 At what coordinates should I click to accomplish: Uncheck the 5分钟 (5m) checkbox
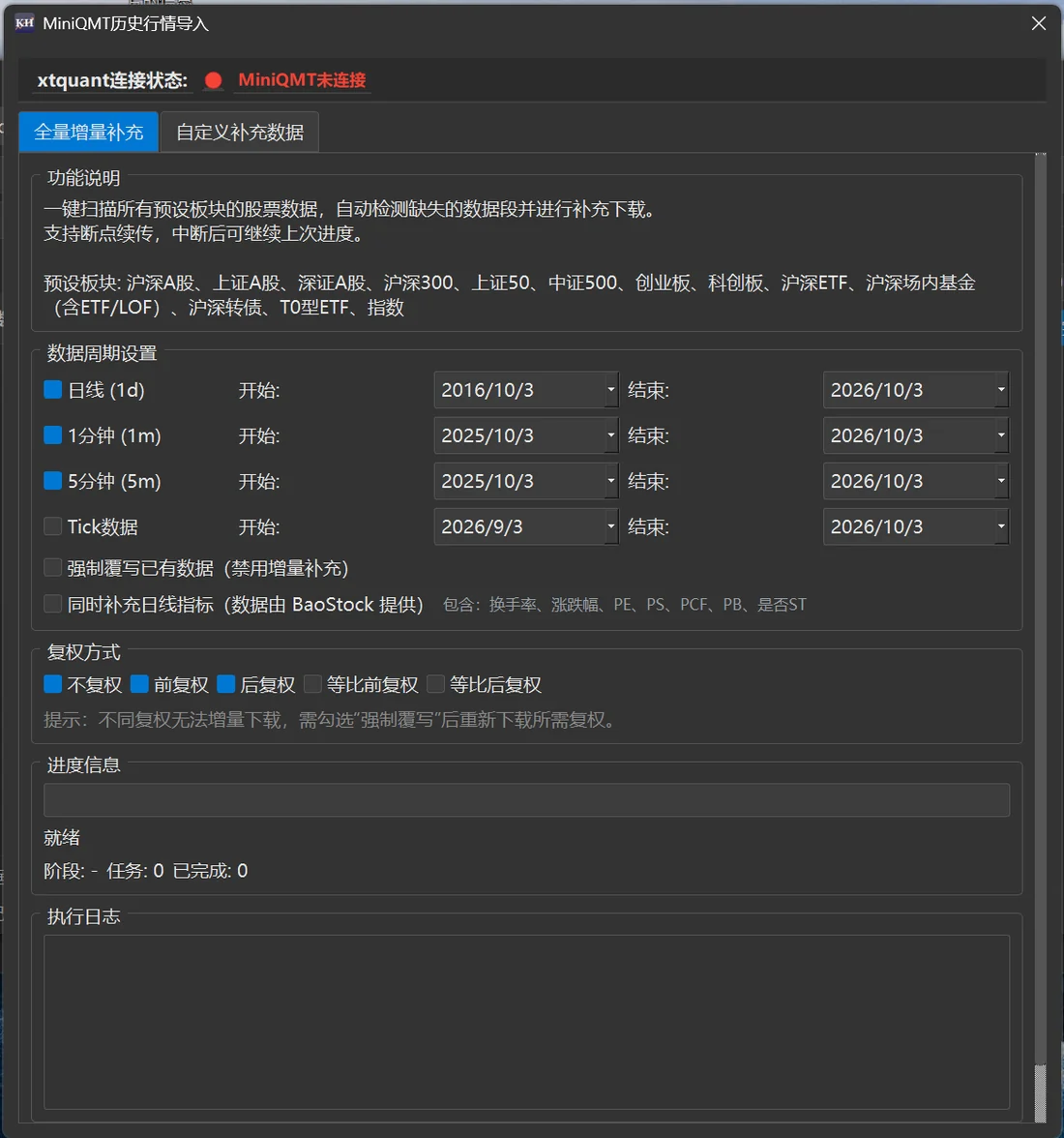[53, 480]
